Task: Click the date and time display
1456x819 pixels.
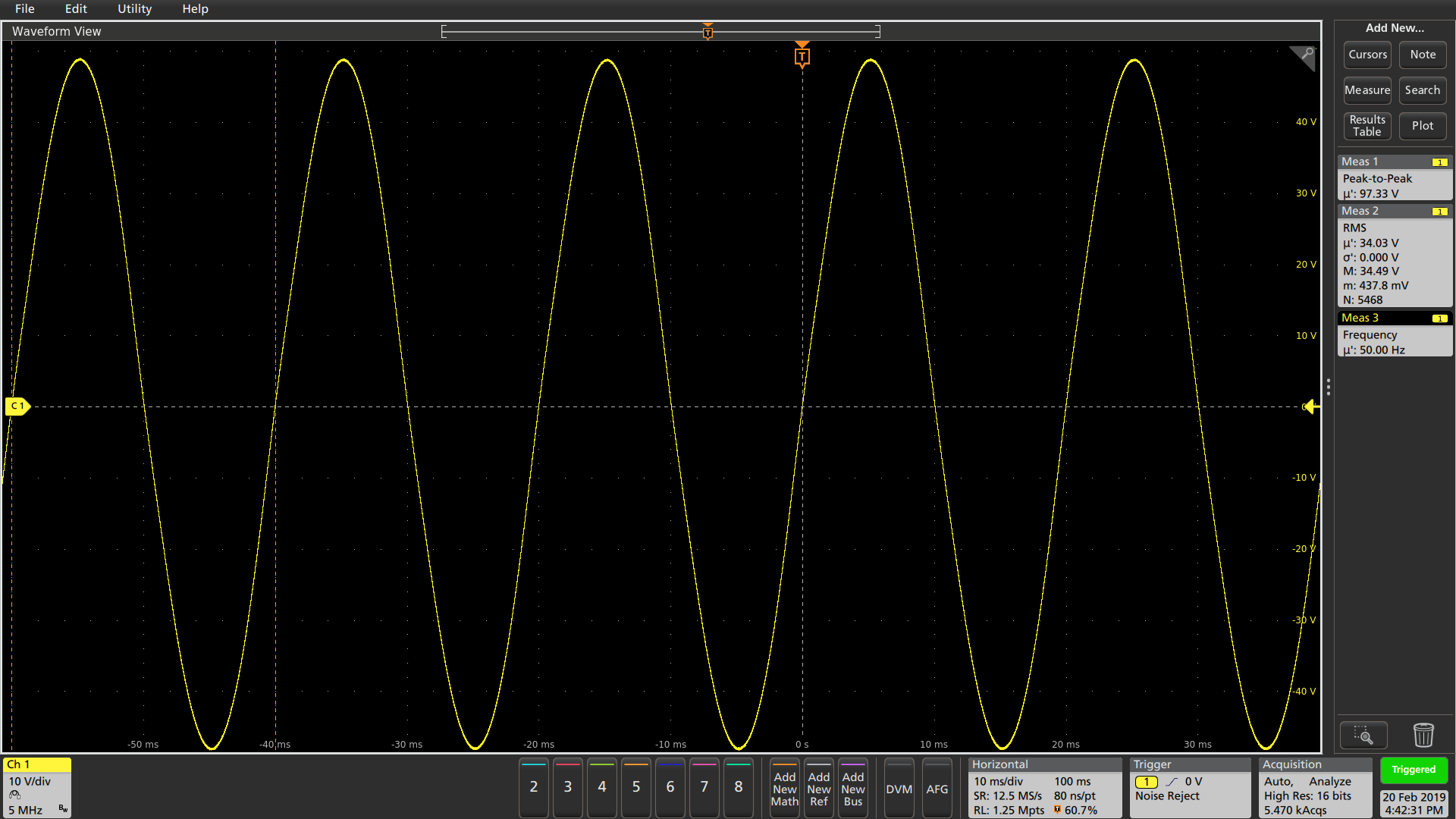Action: point(1414,803)
